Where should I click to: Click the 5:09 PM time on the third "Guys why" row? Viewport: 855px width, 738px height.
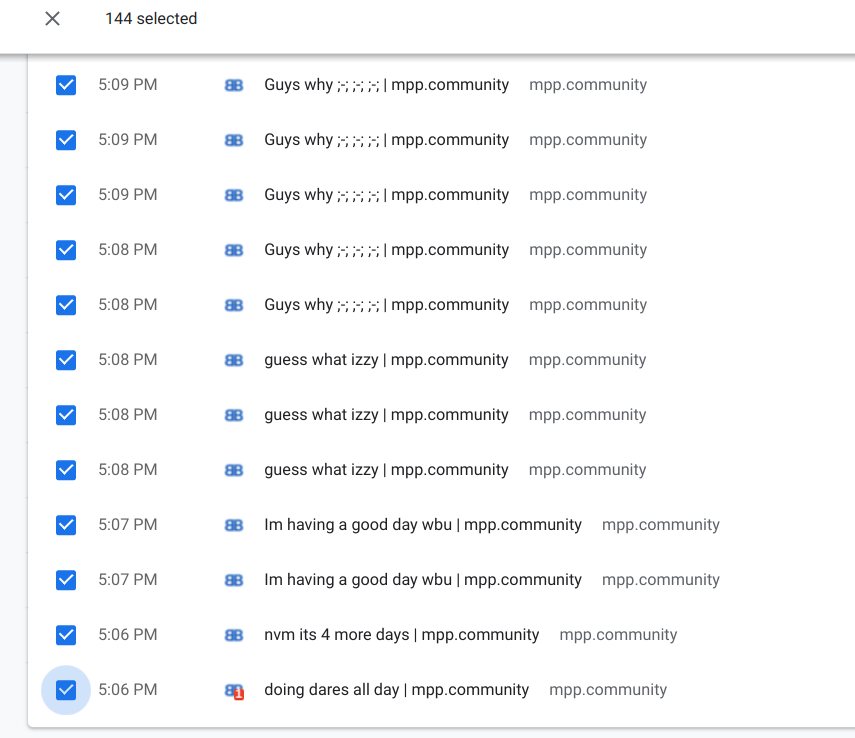point(128,195)
